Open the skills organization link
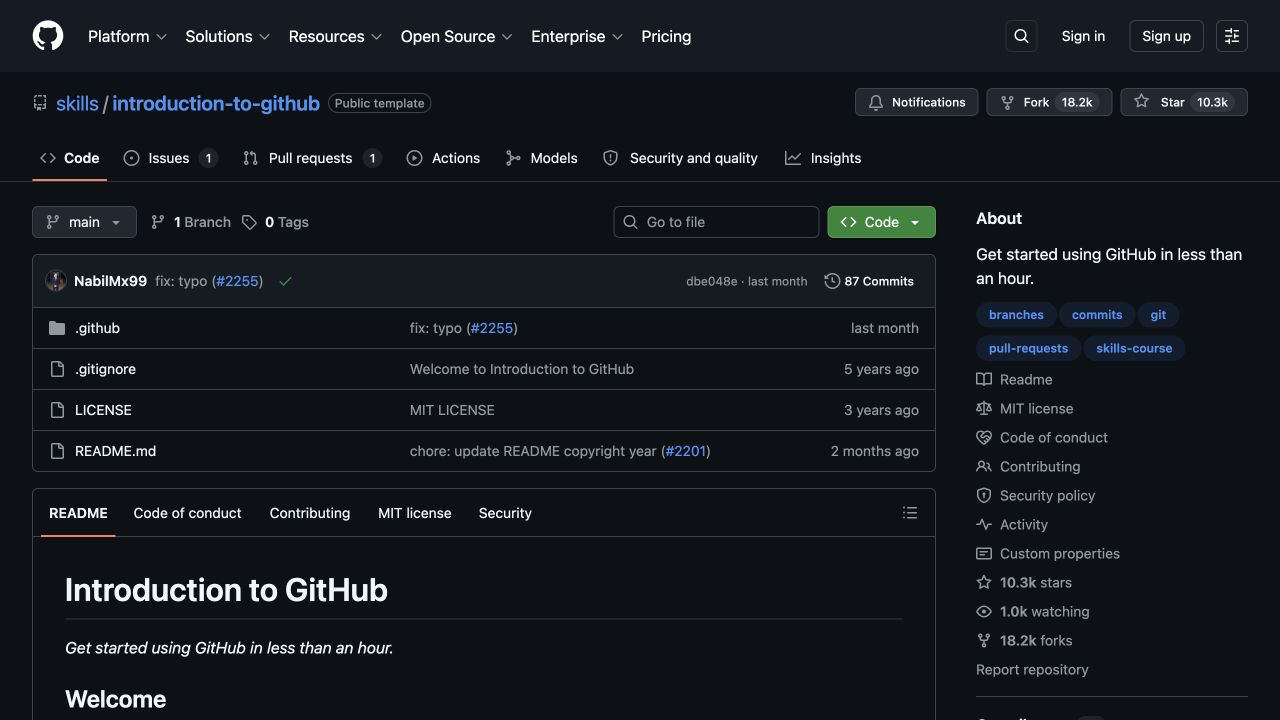The height and width of the screenshot is (720, 1280). (77, 103)
